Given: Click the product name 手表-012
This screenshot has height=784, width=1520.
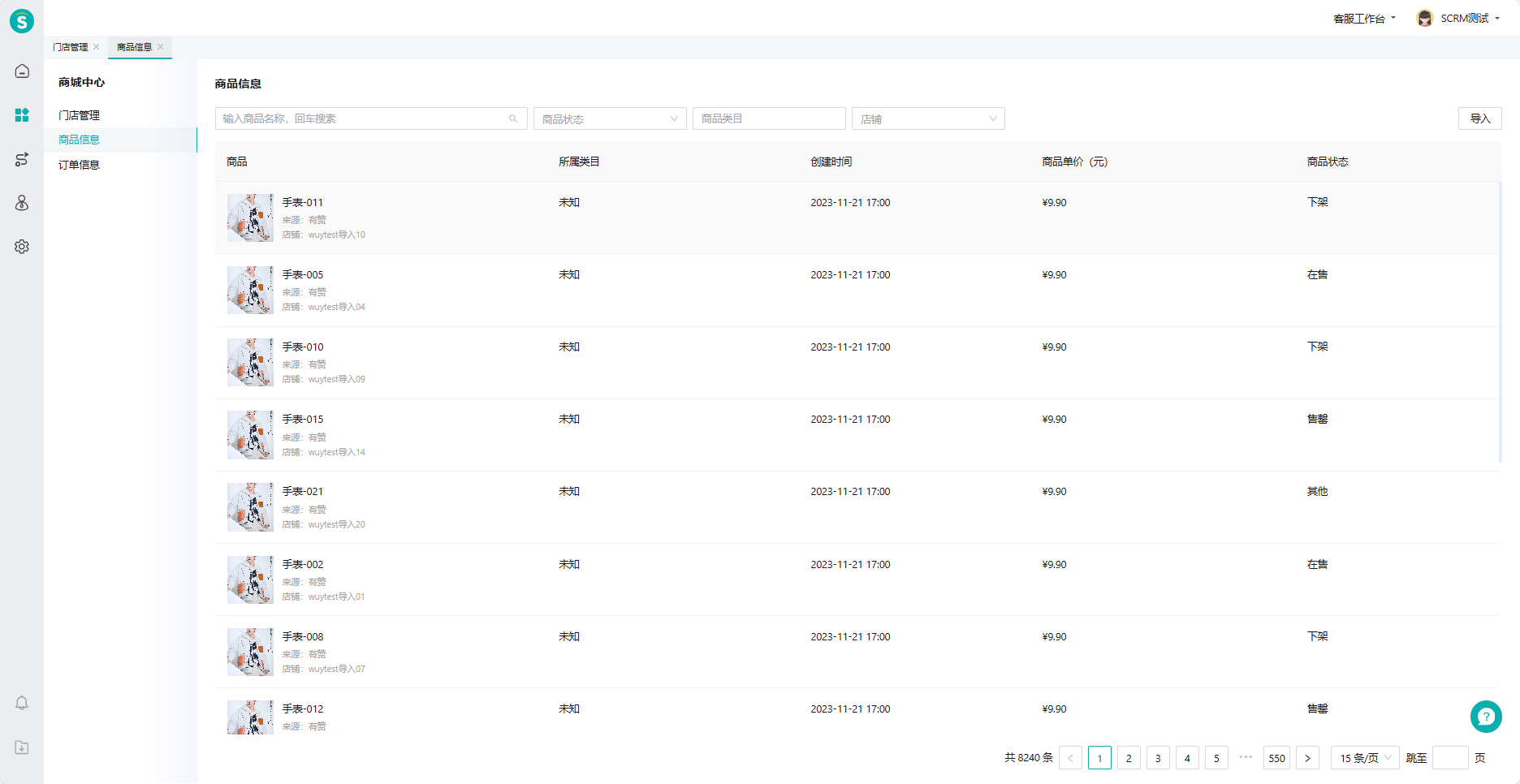Looking at the screenshot, I should (x=303, y=709).
